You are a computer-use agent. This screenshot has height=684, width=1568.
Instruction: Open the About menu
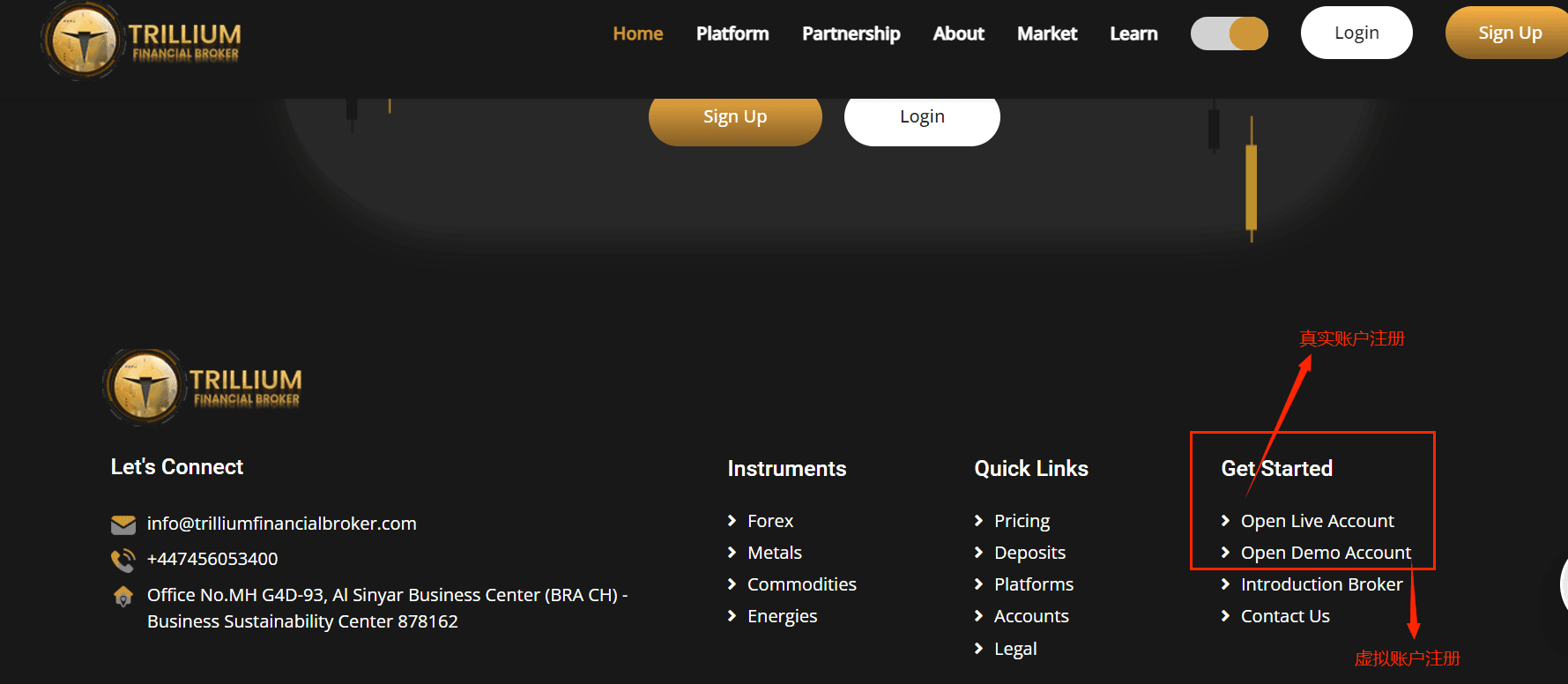coord(959,33)
